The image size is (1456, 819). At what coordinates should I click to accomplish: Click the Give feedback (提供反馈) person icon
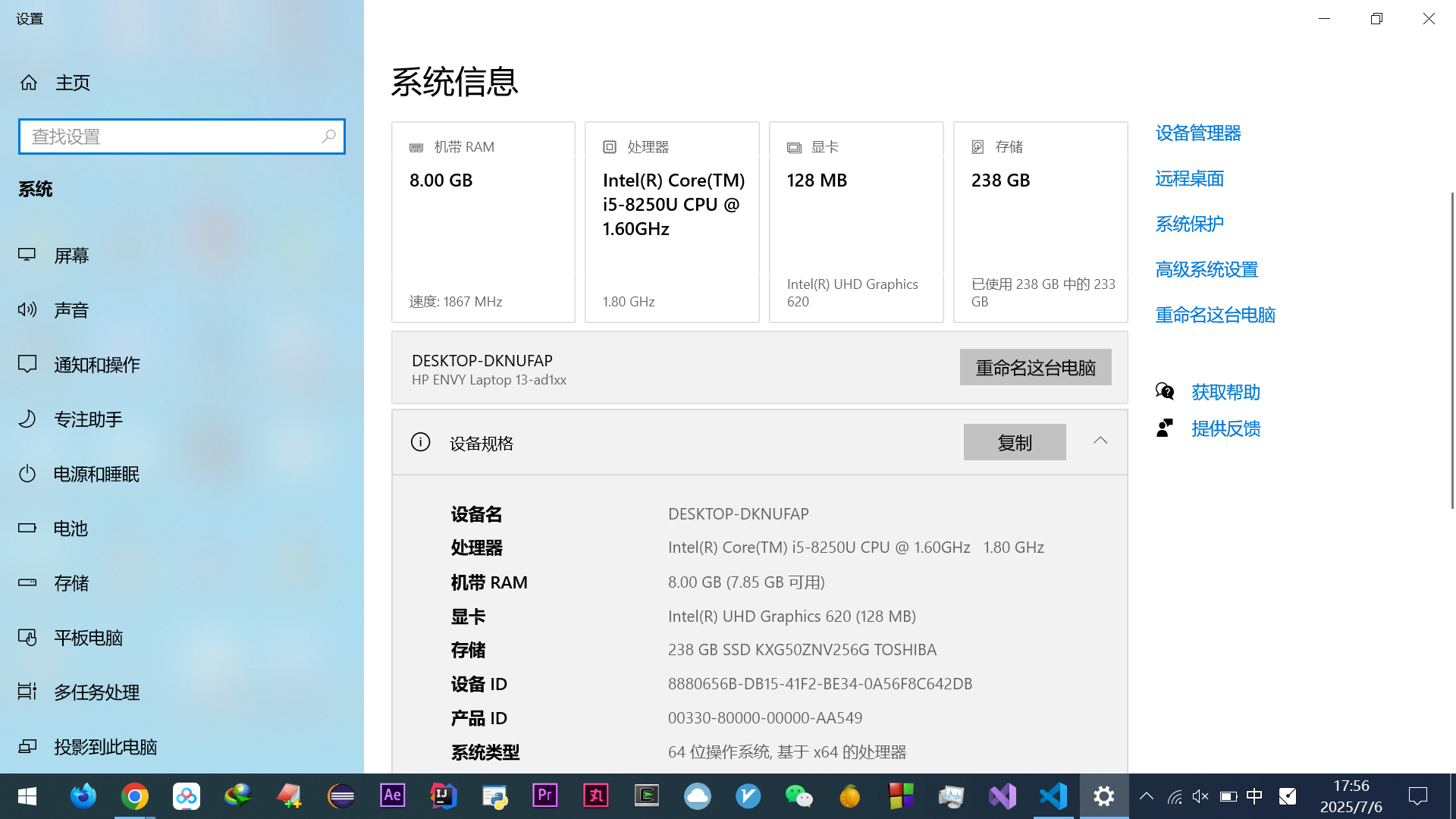coord(1165,428)
